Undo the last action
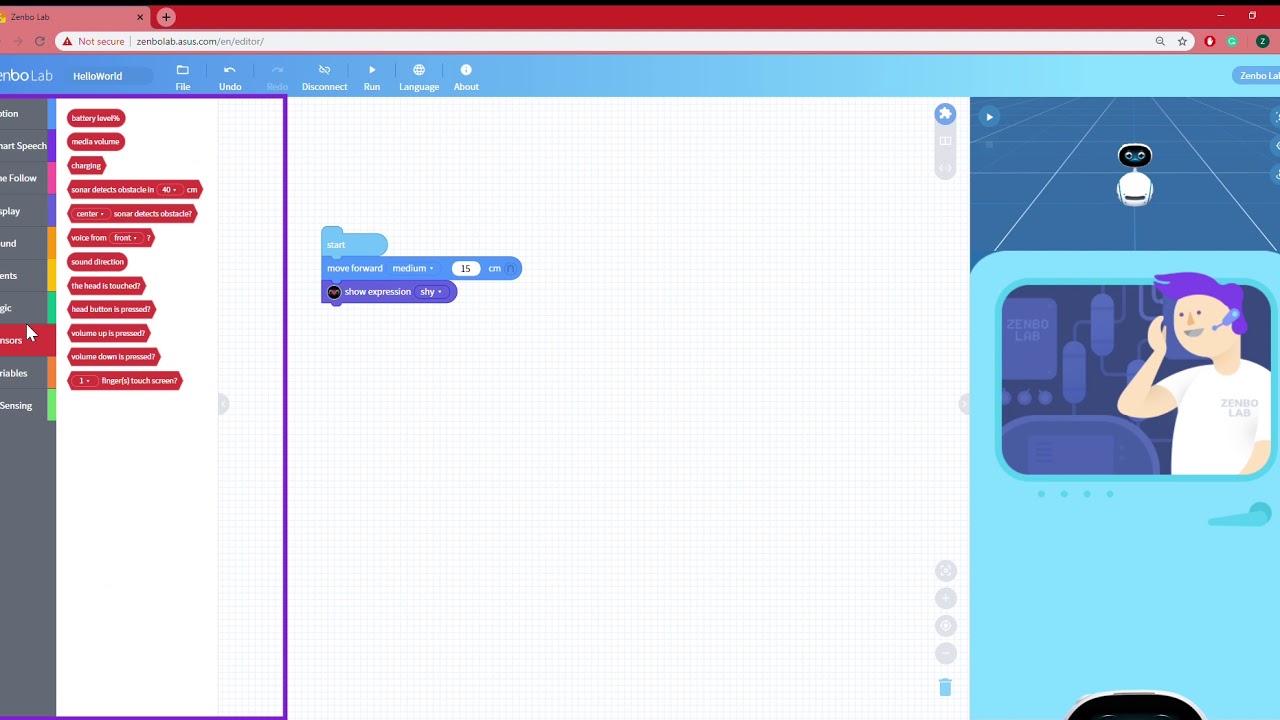The width and height of the screenshot is (1280, 720). (230, 77)
